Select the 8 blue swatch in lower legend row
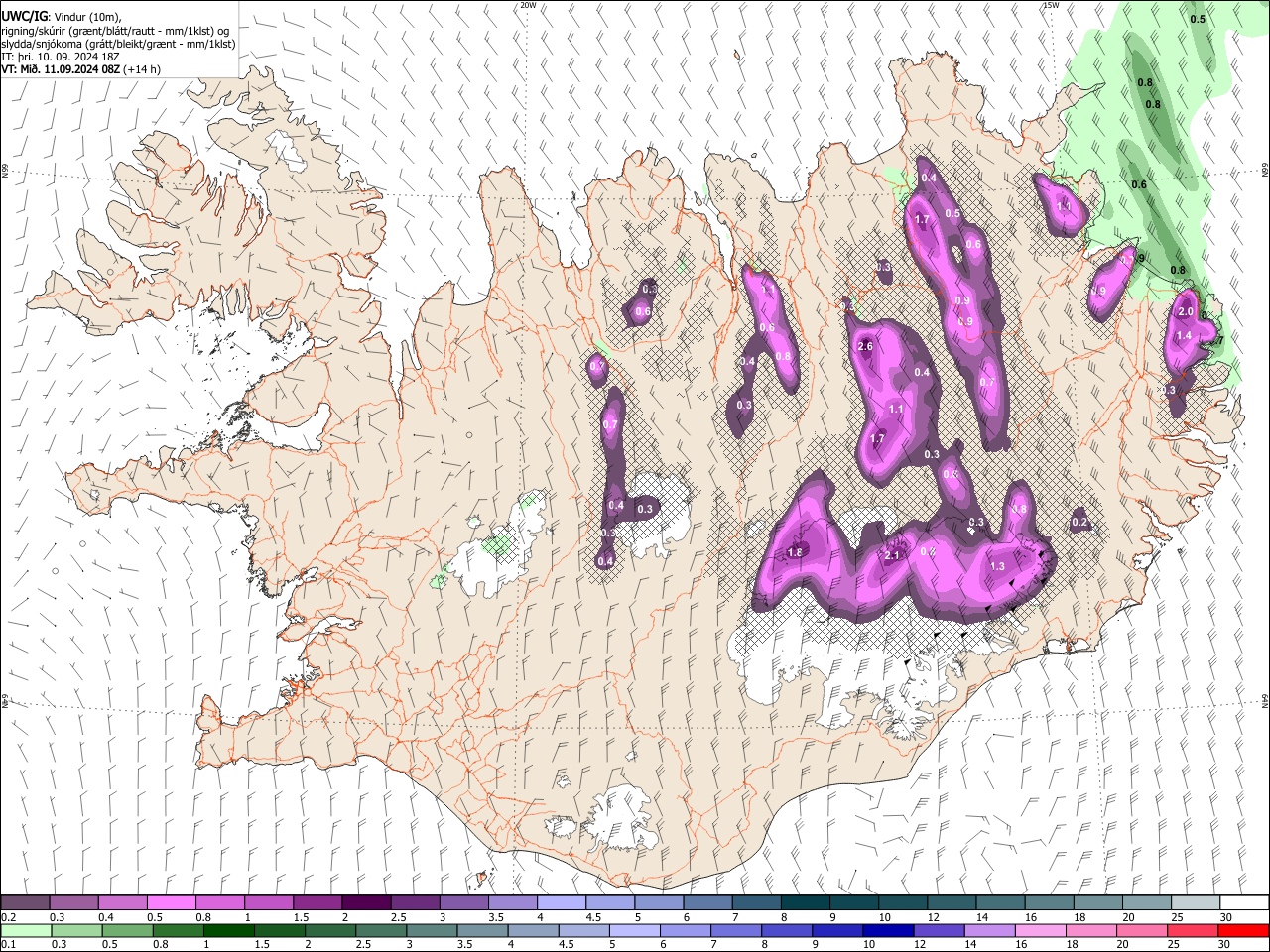The height and width of the screenshot is (952, 1270). point(787,930)
